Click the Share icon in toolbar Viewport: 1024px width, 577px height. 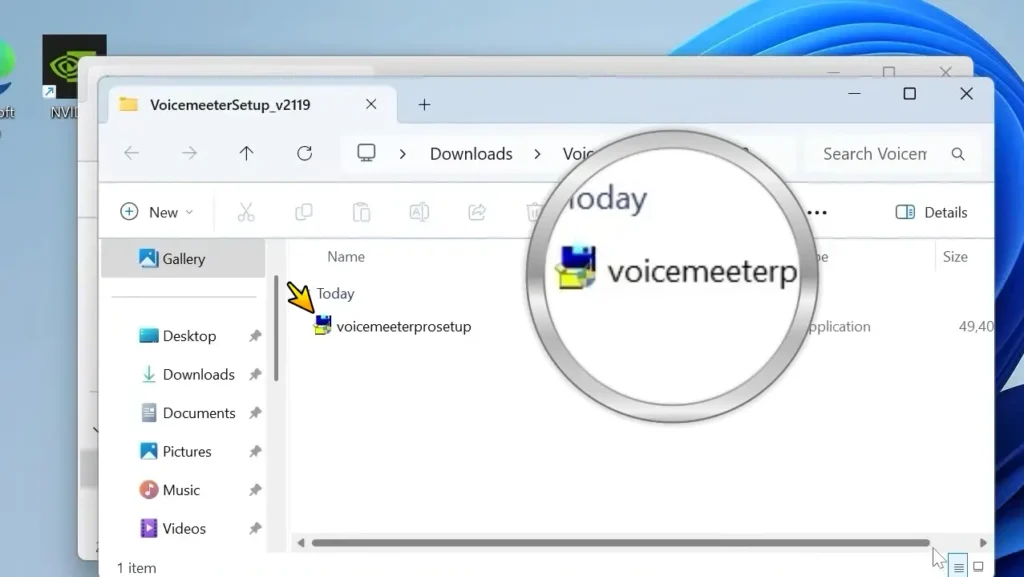coord(477,212)
